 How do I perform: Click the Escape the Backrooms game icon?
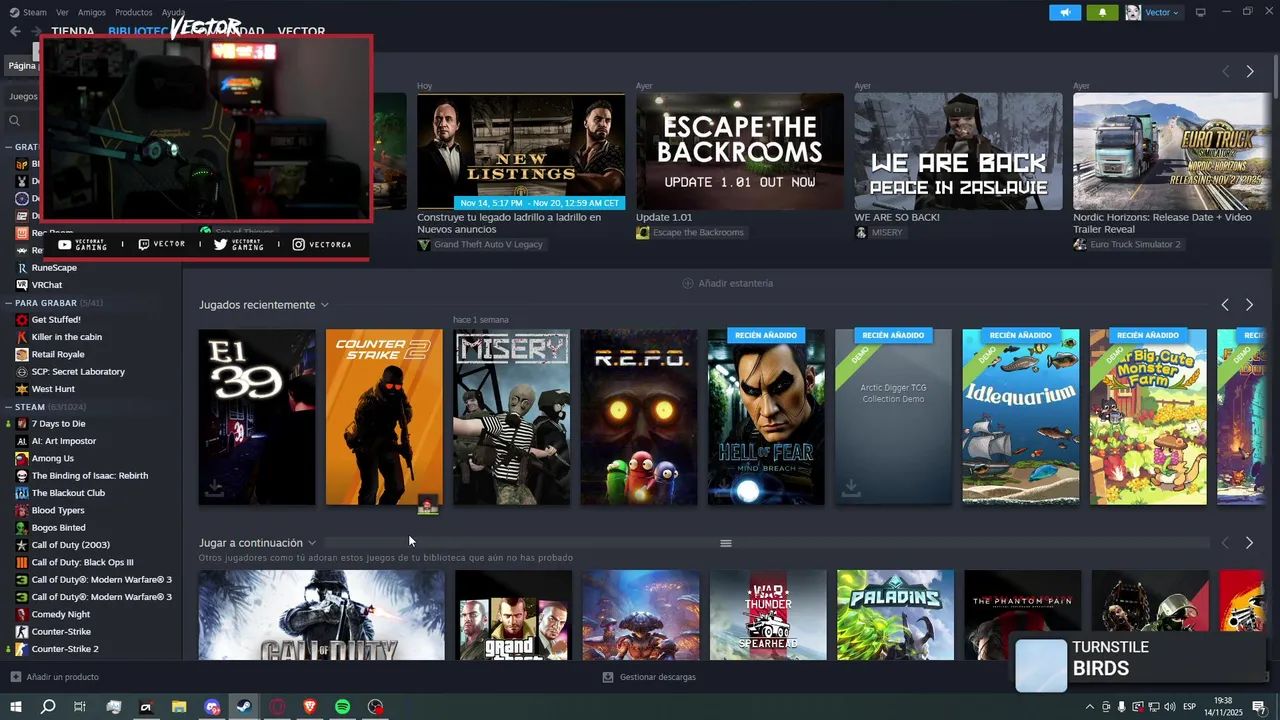(x=643, y=233)
